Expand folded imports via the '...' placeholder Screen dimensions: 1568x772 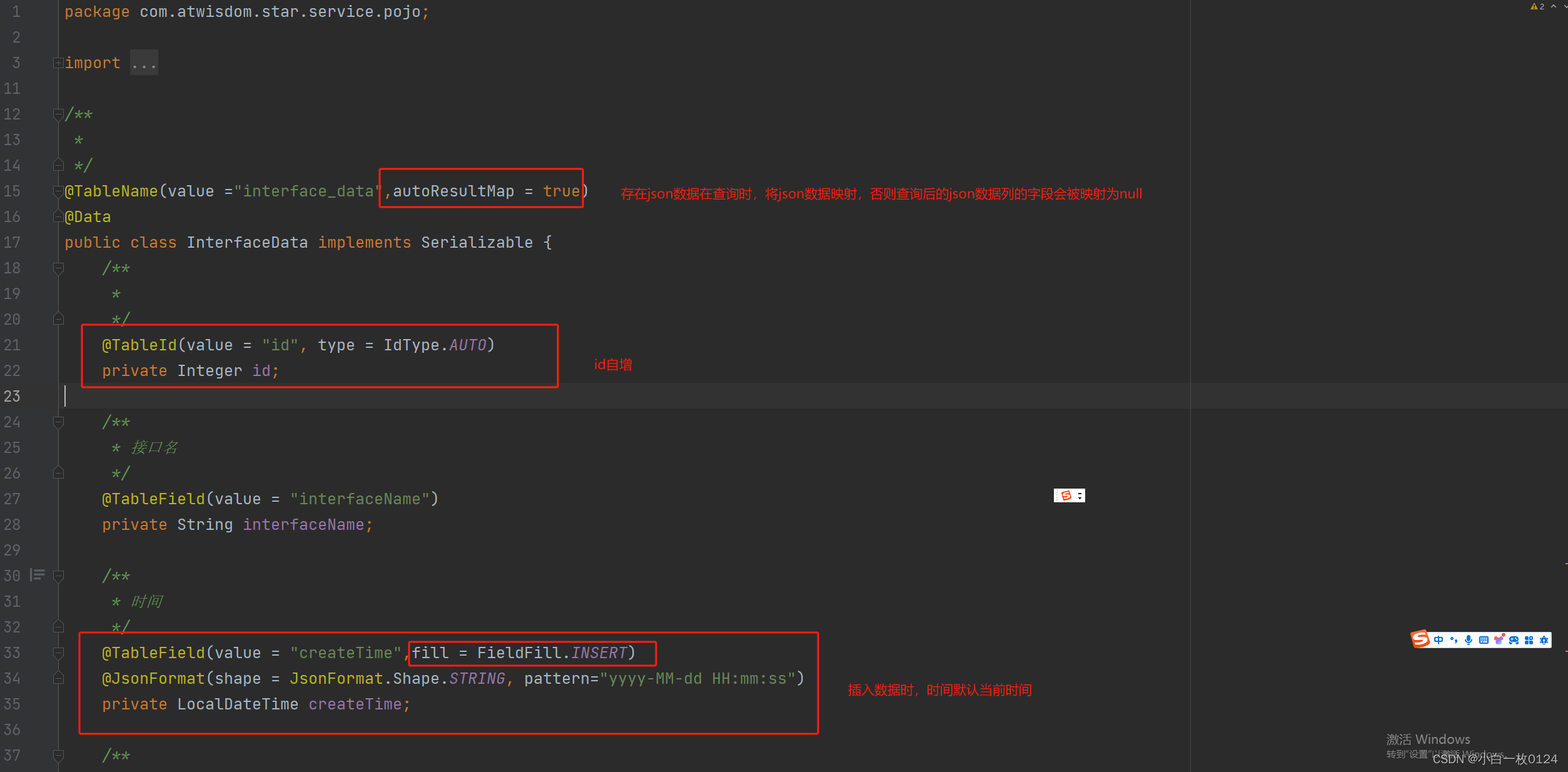click(x=144, y=63)
